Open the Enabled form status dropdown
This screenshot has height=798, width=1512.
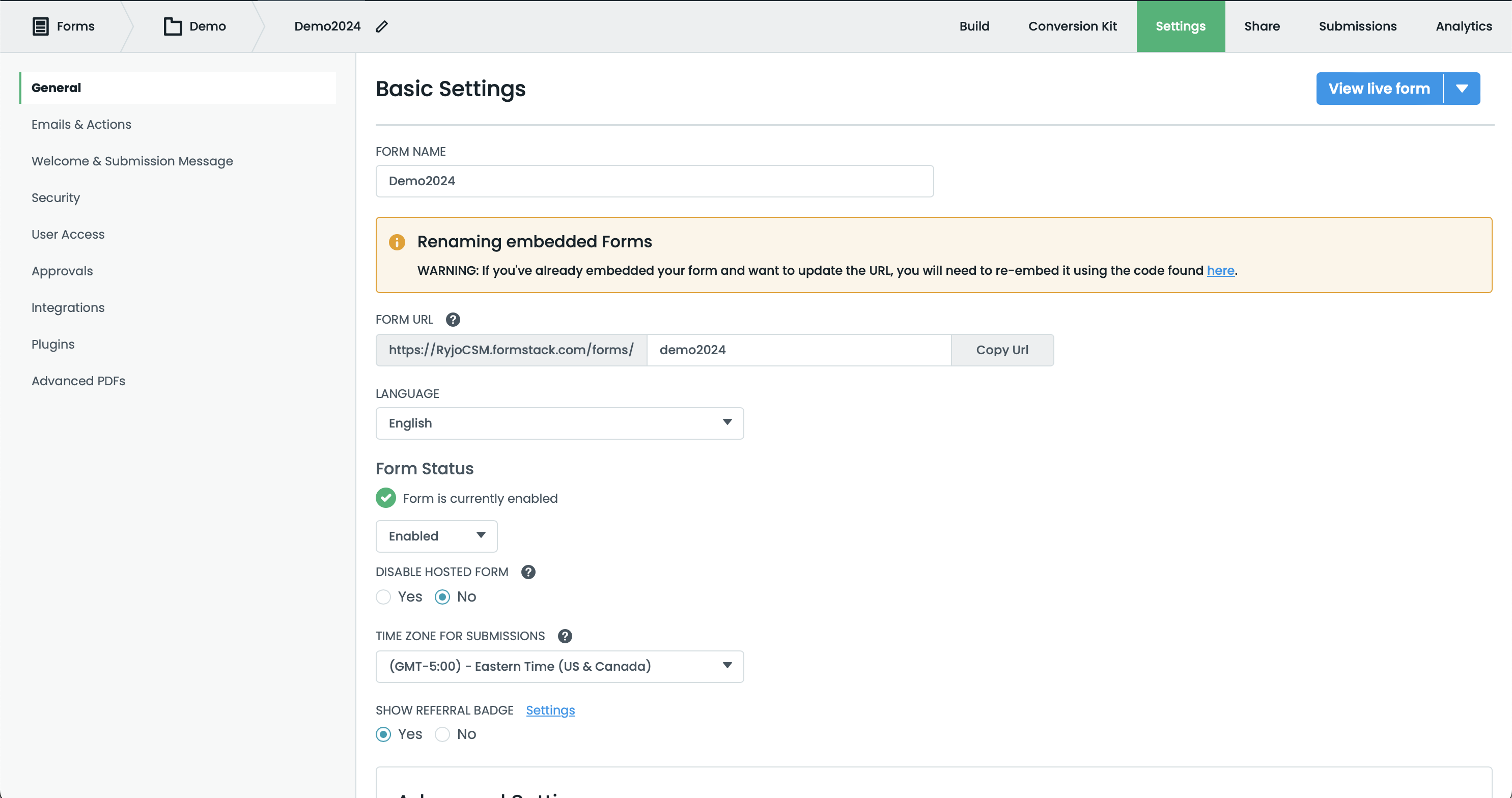pyautogui.click(x=436, y=536)
